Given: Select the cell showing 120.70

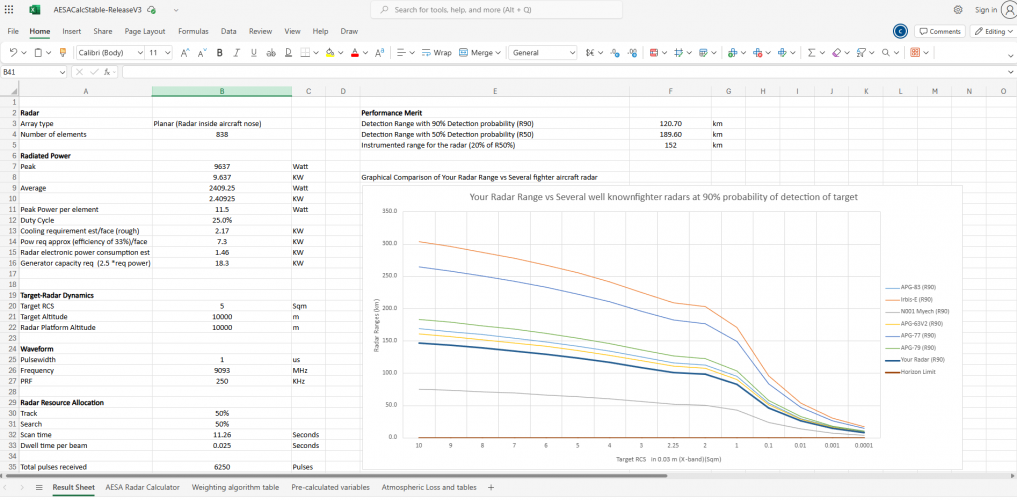Looking at the screenshot, I should tap(671, 123).
